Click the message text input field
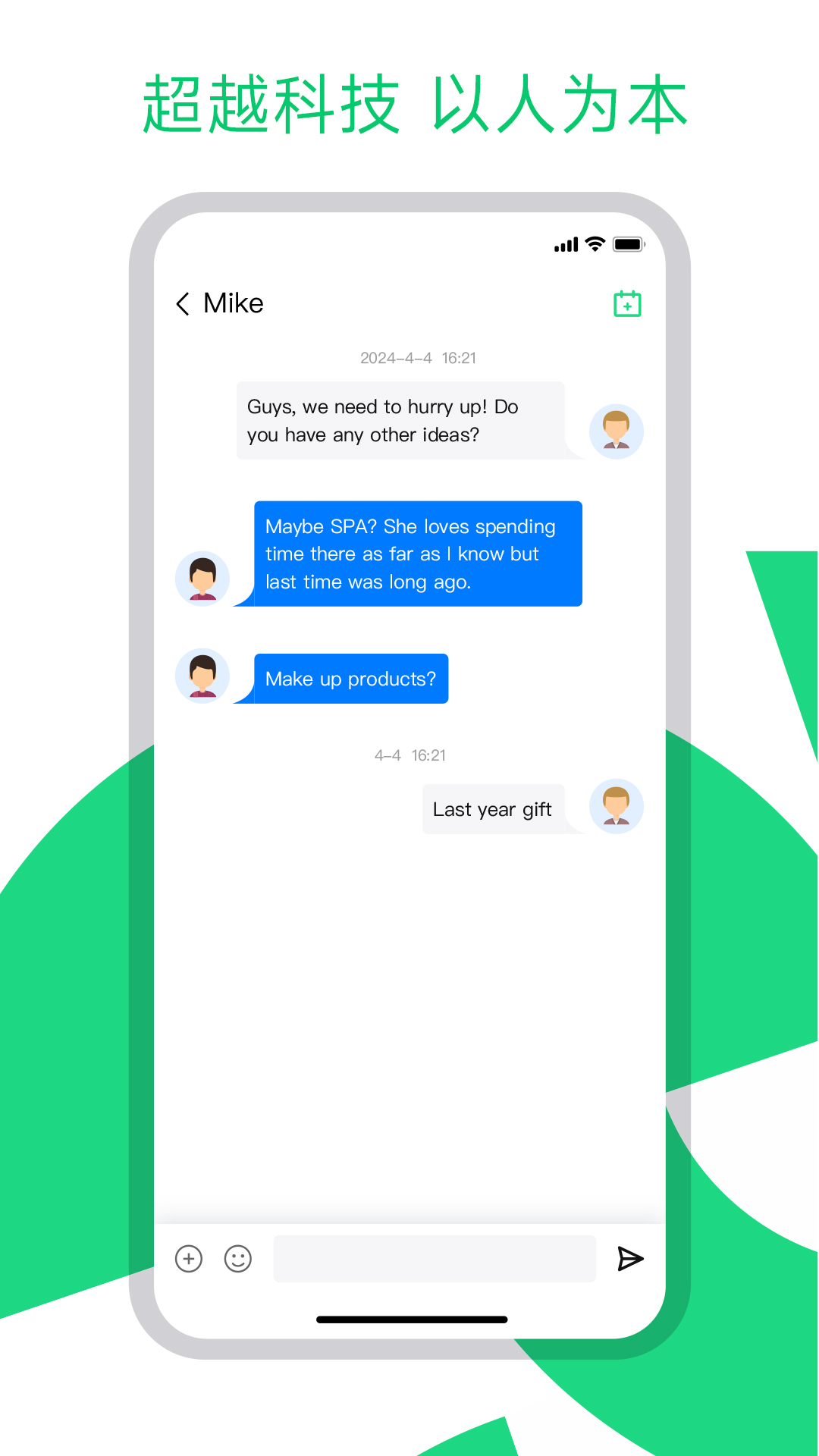 point(435,1259)
